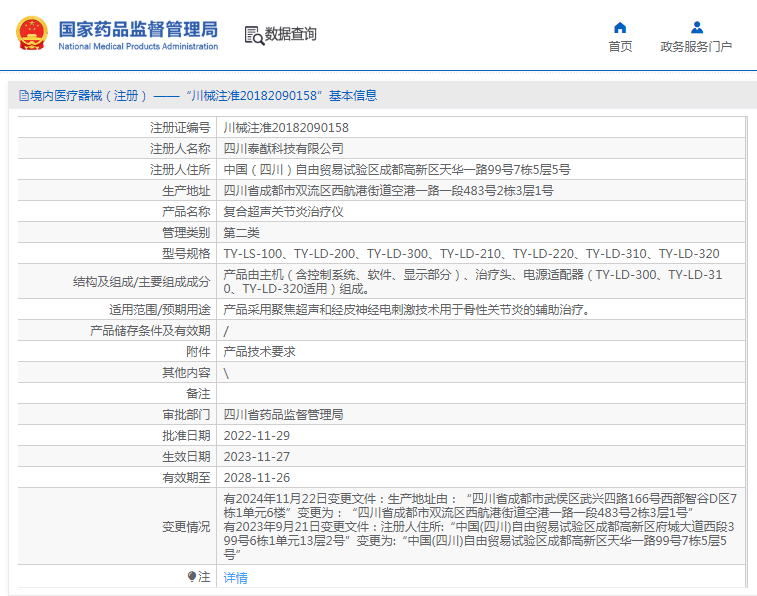Open 政务服务门户 user icon

tap(697, 27)
